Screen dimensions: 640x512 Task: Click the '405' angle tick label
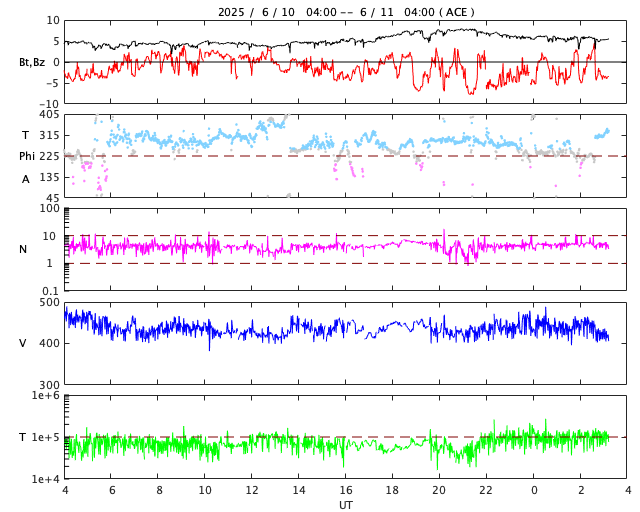pos(49,115)
